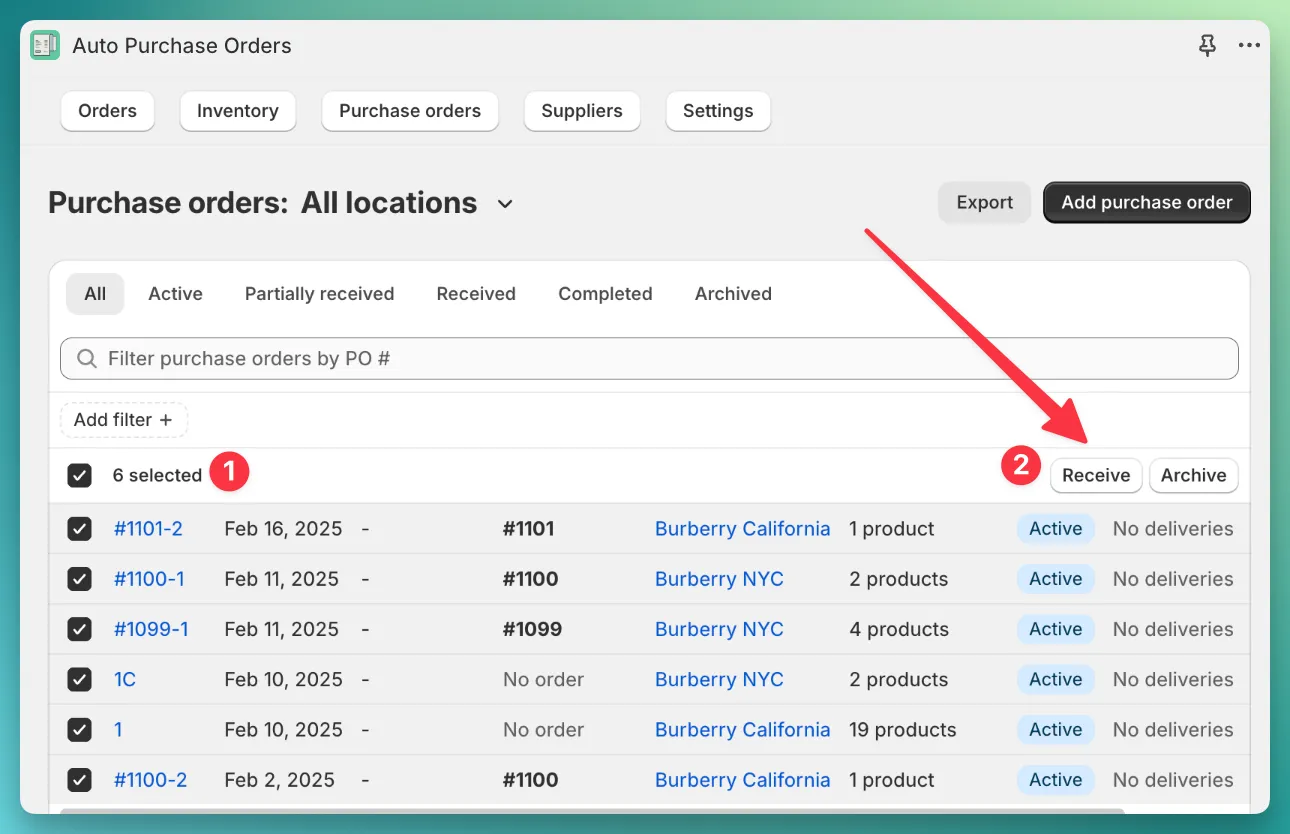Expand the All locations dropdown chevron
The width and height of the screenshot is (1290, 834).
coord(505,204)
